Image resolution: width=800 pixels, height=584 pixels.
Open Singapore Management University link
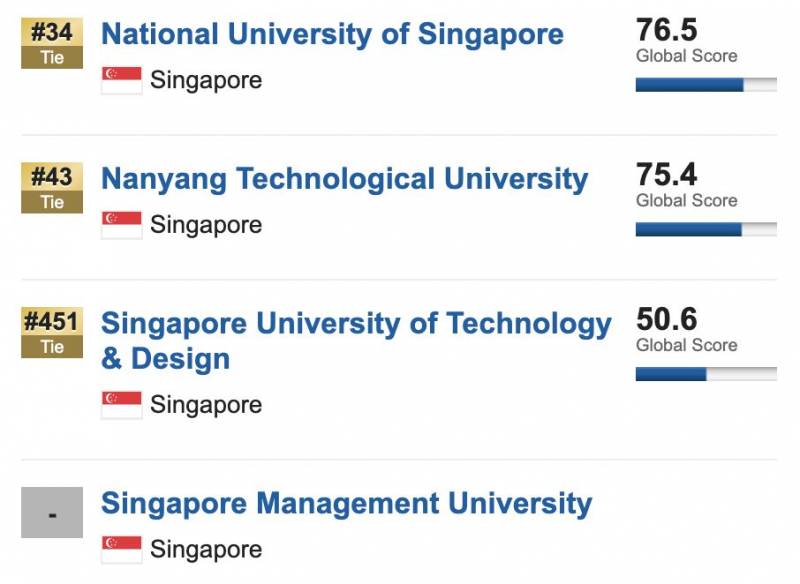pos(346,503)
